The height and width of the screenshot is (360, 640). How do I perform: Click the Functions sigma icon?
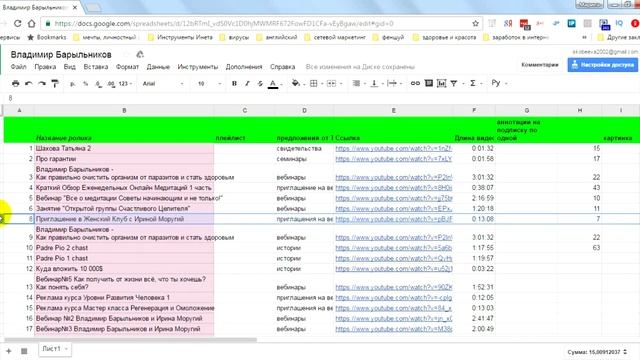point(473,83)
